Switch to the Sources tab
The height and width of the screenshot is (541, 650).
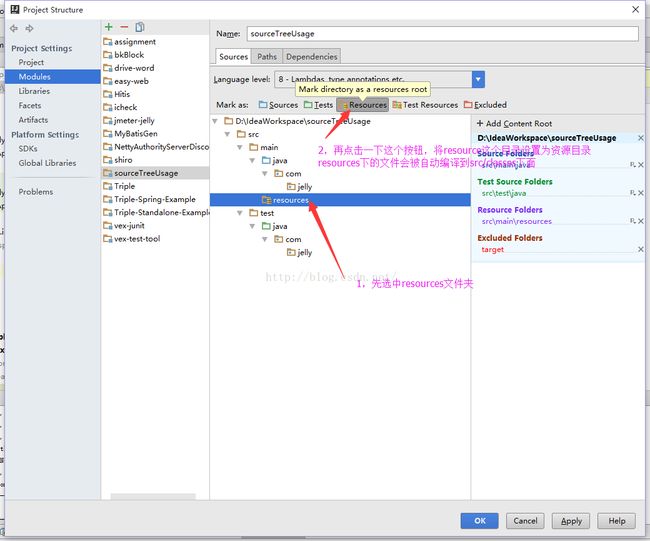pyautogui.click(x=233, y=57)
